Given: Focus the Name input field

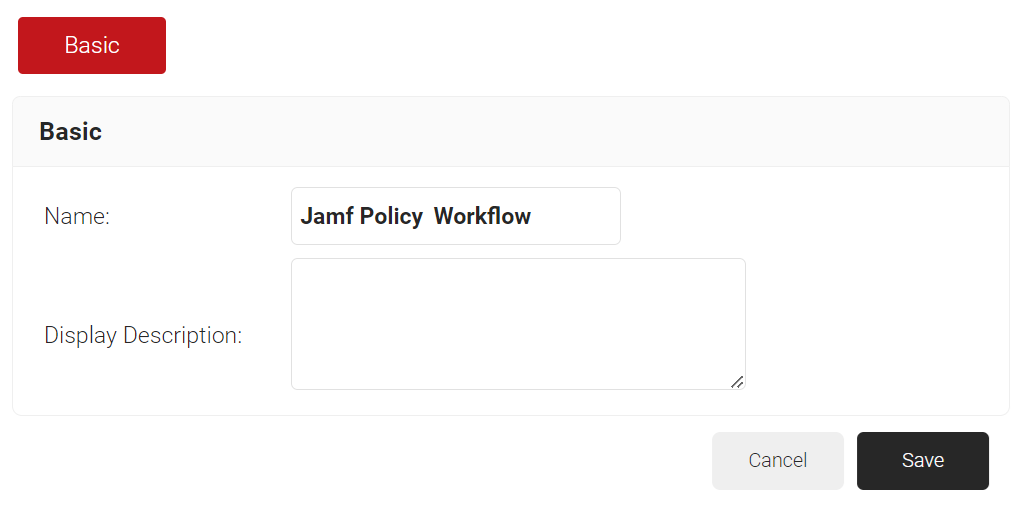Looking at the screenshot, I should click(x=455, y=216).
